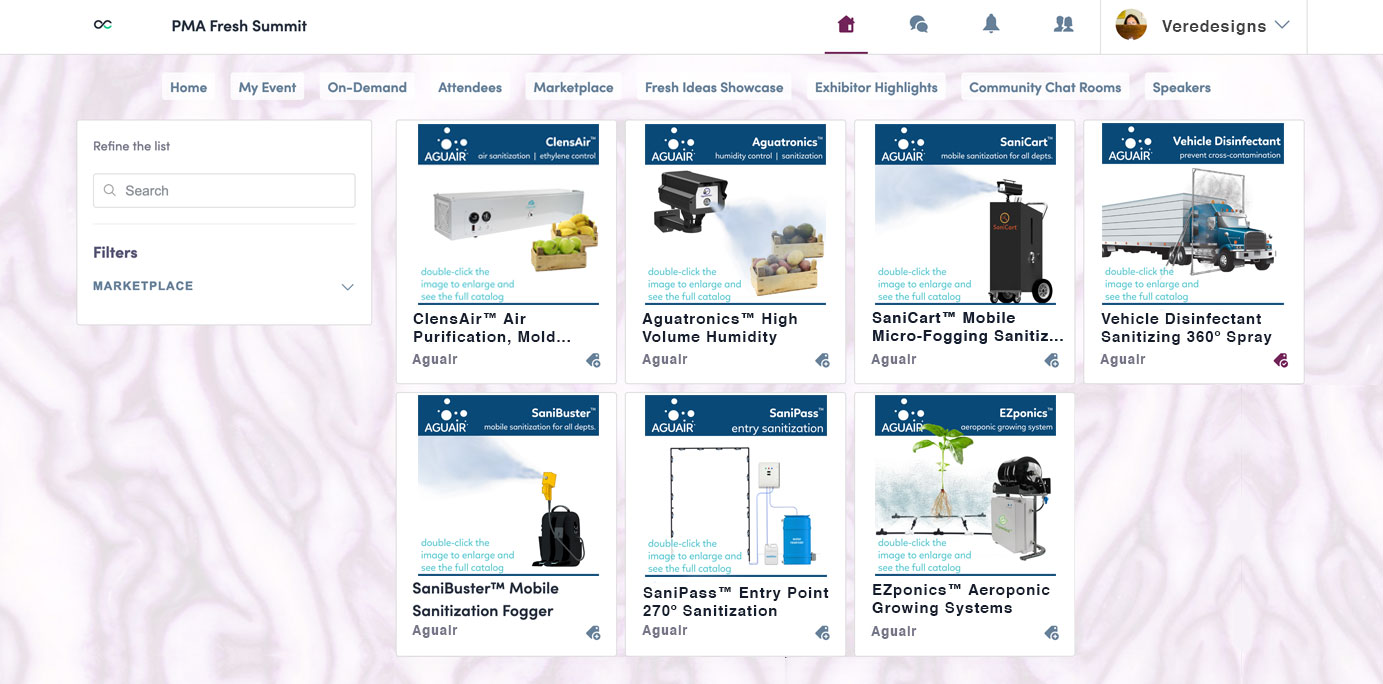Click the event platform logo in the top-left corner
This screenshot has height=684, width=1383.
(x=103, y=23)
